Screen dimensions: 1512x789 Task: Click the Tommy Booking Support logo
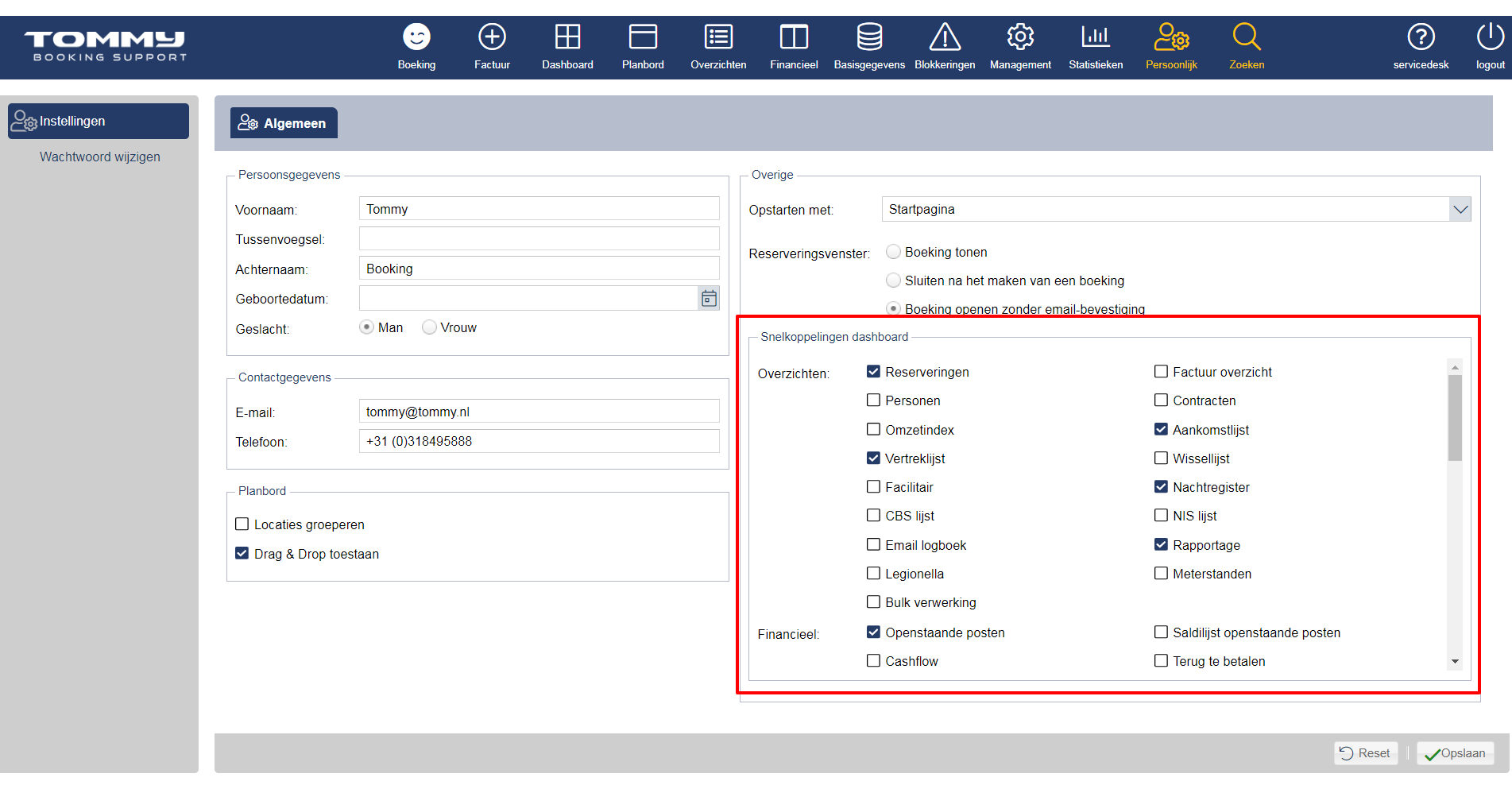(x=105, y=46)
